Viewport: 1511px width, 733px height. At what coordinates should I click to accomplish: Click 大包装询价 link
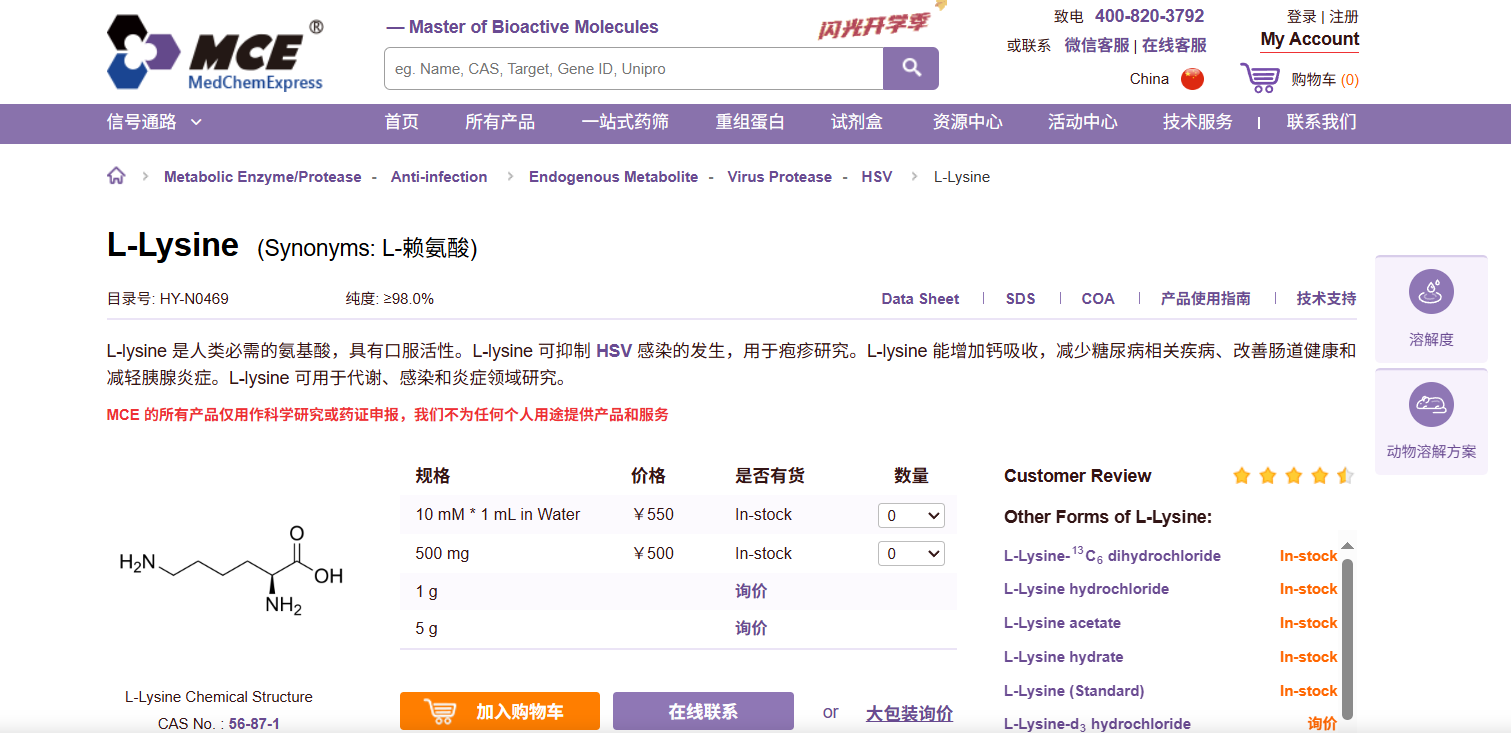coord(909,713)
